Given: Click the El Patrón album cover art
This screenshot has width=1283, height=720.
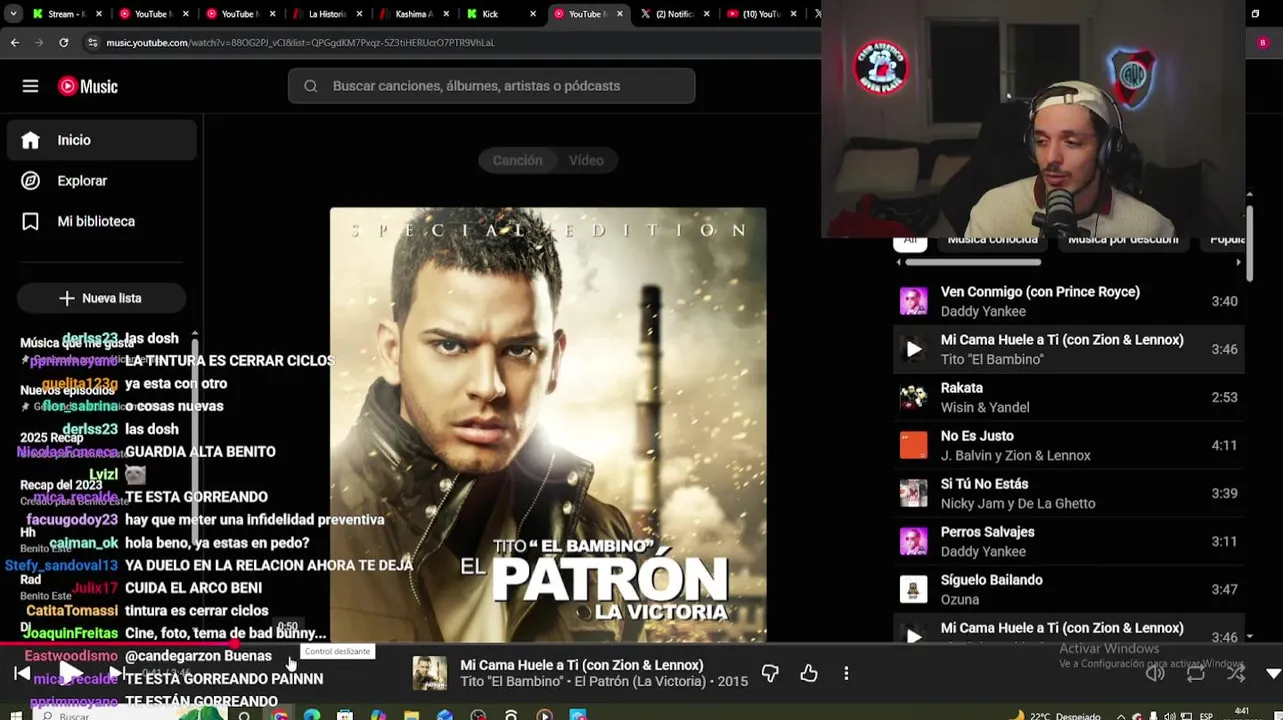Looking at the screenshot, I should coord(548,425).
